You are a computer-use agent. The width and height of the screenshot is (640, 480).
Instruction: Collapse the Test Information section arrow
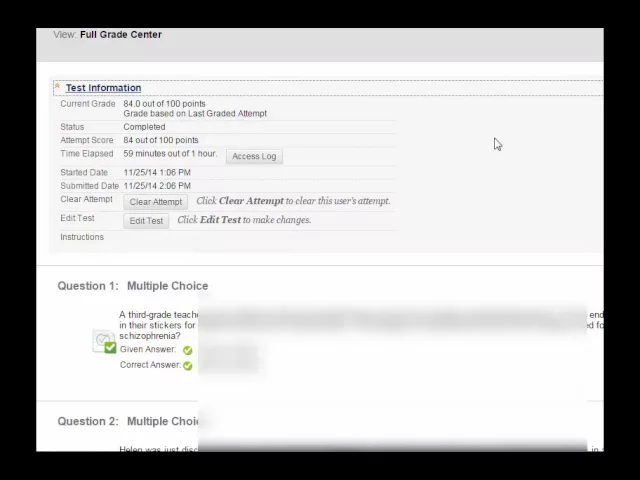57,86
